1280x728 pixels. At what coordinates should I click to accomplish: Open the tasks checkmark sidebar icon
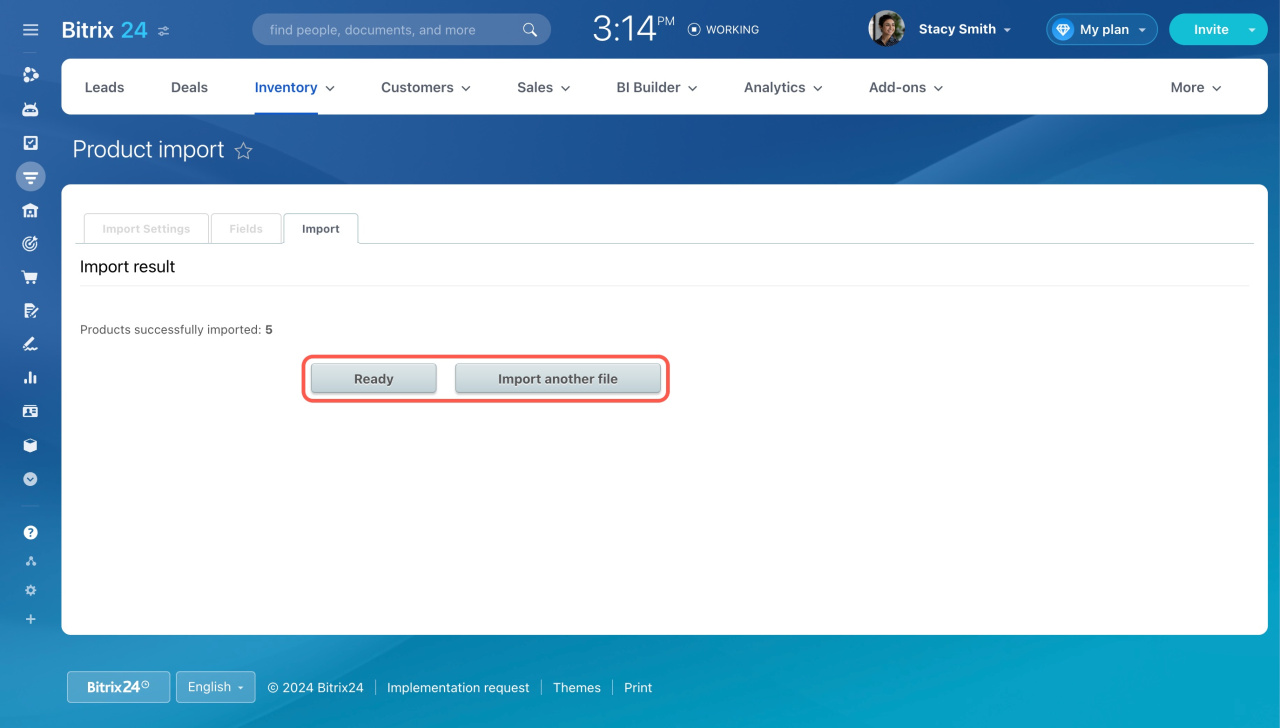[x=30, y=143]
